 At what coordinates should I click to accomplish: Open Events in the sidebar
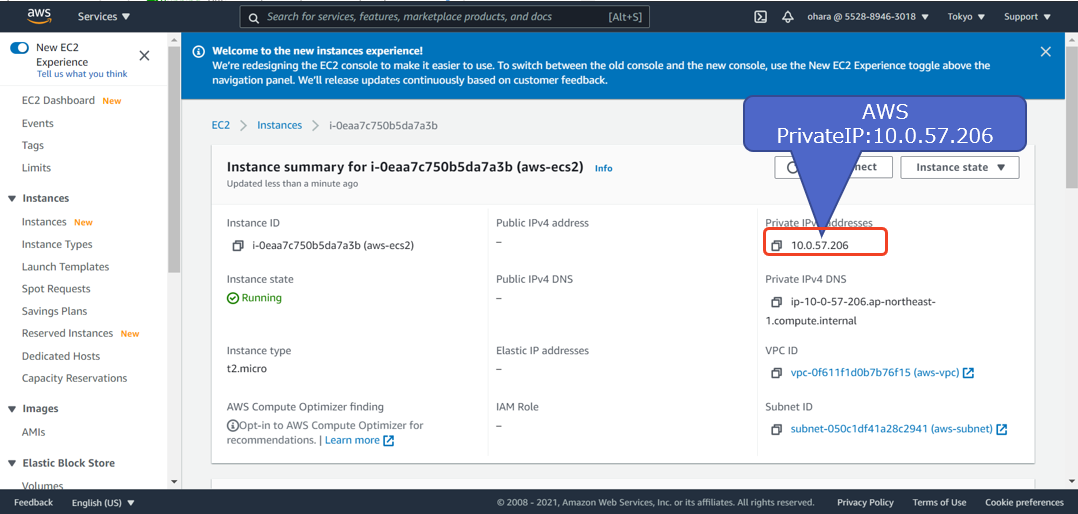point(38,123)
